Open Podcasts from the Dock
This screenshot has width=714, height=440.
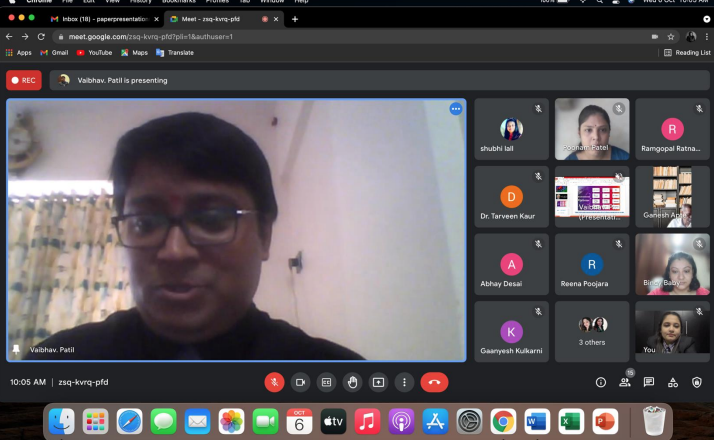pyautogui.click(x=401, y=421)
